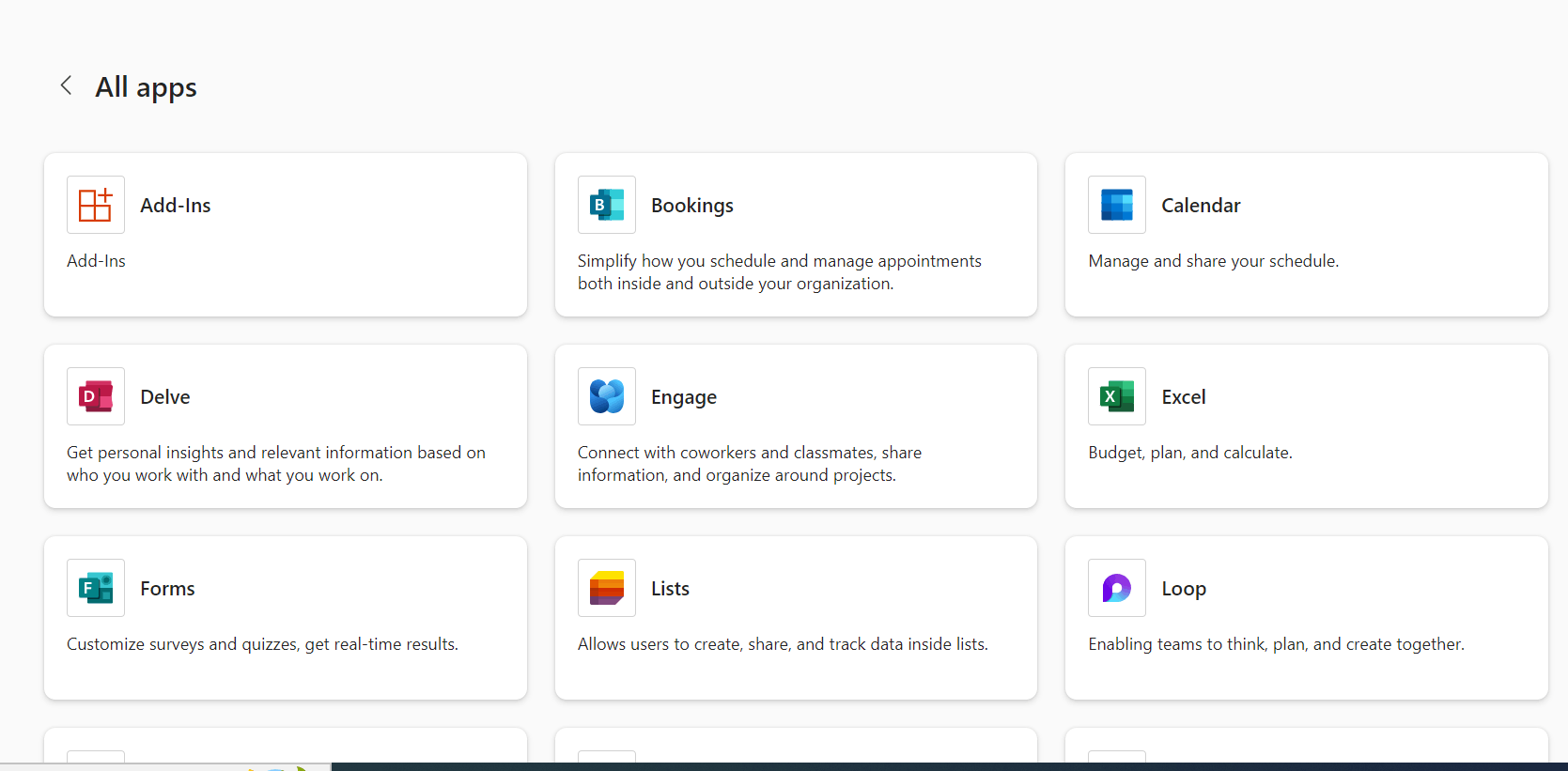Open the Forms app icon

pos(96,588)
